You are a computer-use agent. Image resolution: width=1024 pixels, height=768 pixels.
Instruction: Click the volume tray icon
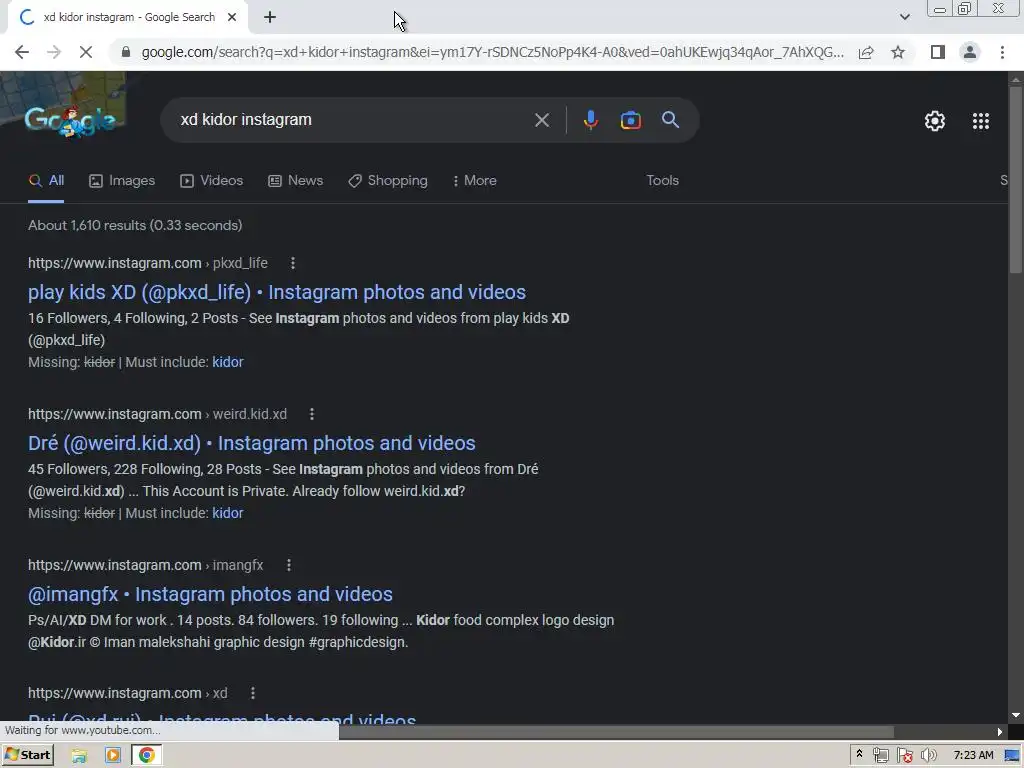tap(928, 756)
